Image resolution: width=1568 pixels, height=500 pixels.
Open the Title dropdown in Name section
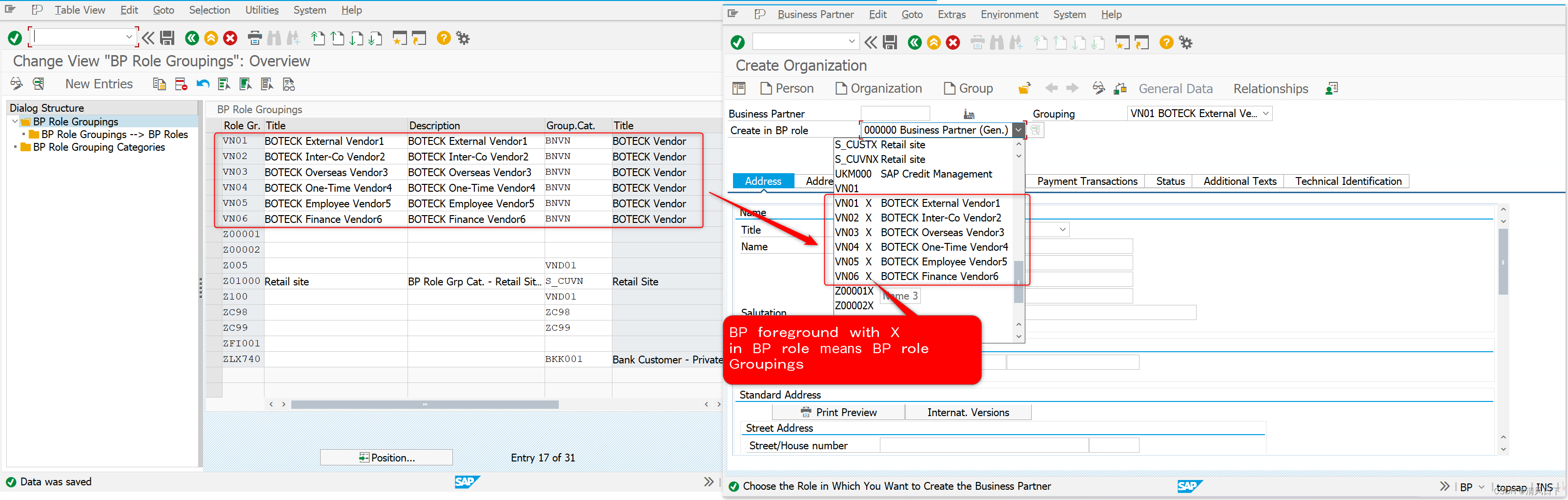coord(1063,230)
